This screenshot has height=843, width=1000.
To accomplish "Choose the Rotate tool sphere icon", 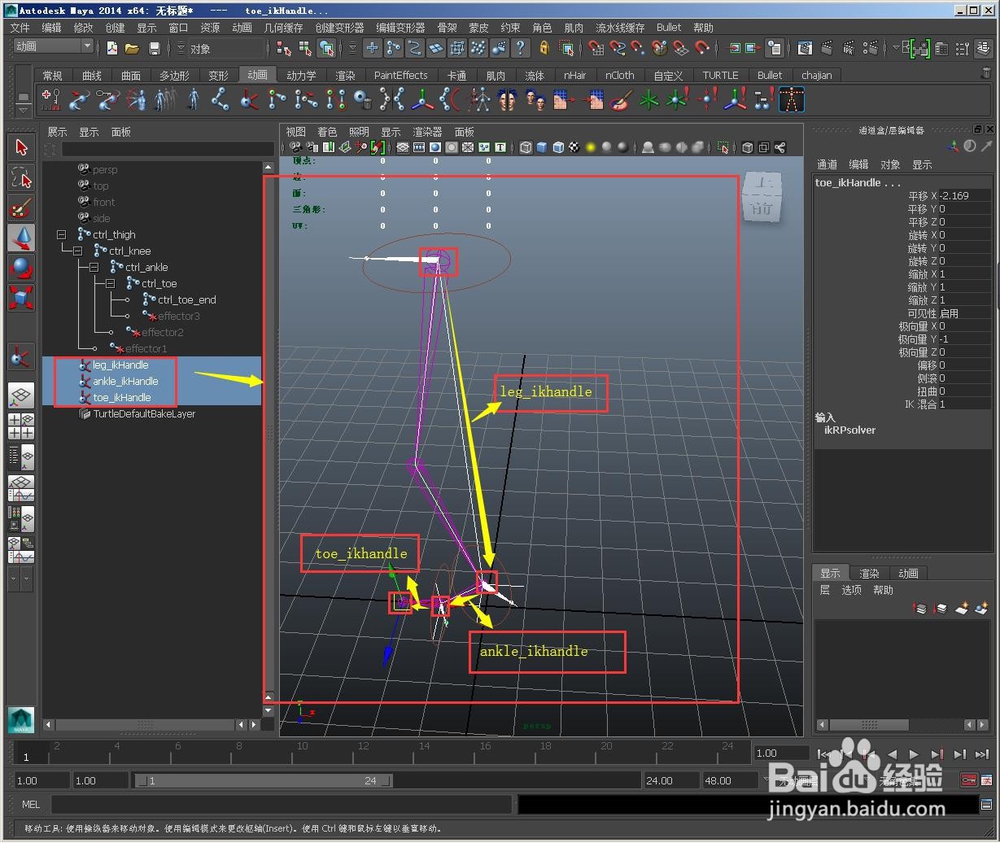I will 21,268.
